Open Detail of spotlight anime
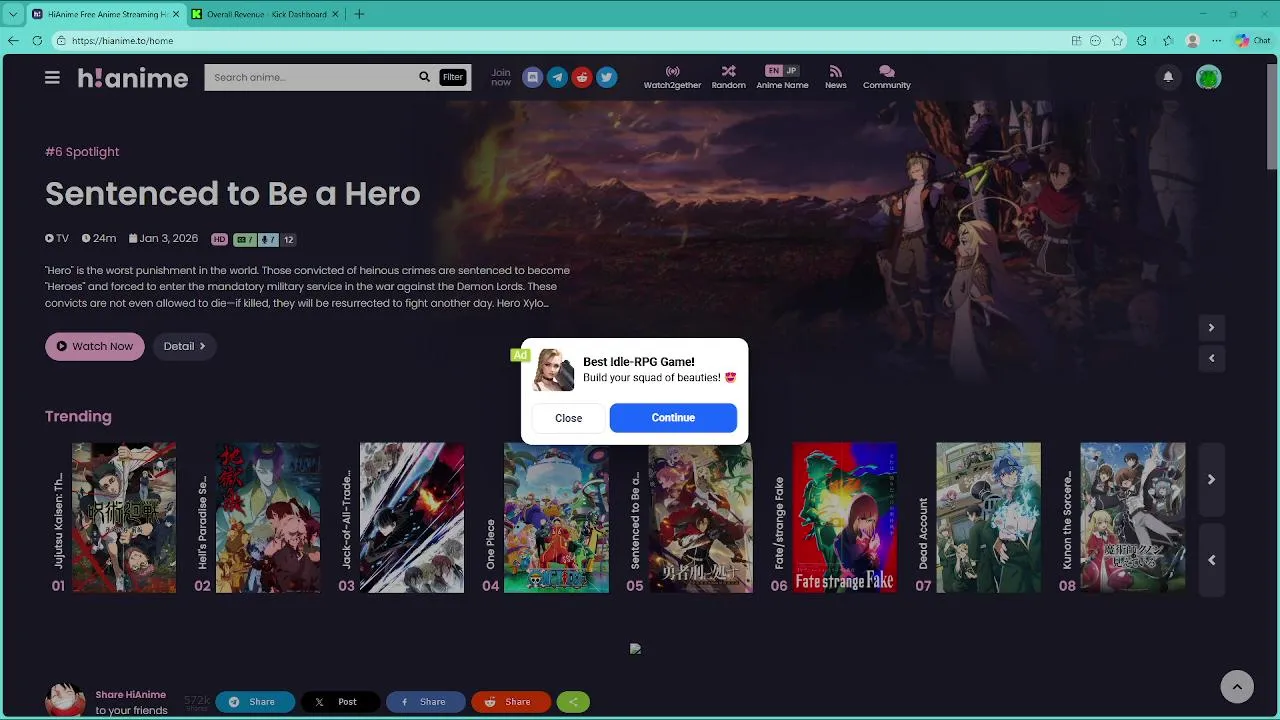This screenshot has width=1280, height=720. (x=184, y=346)
